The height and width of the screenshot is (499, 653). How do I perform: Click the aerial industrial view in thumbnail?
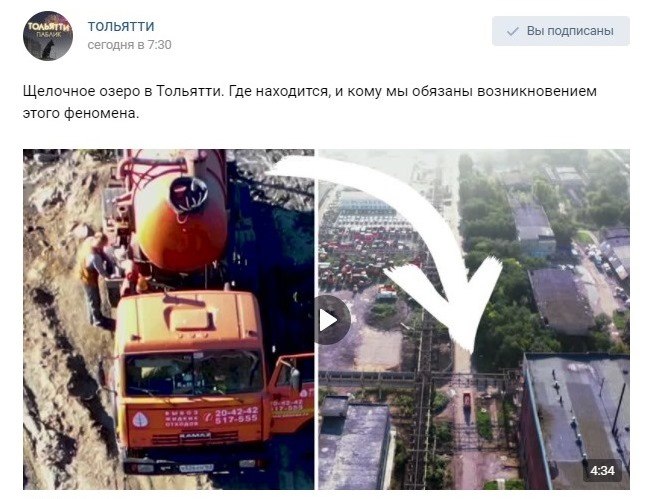click(x=474, y=319)
